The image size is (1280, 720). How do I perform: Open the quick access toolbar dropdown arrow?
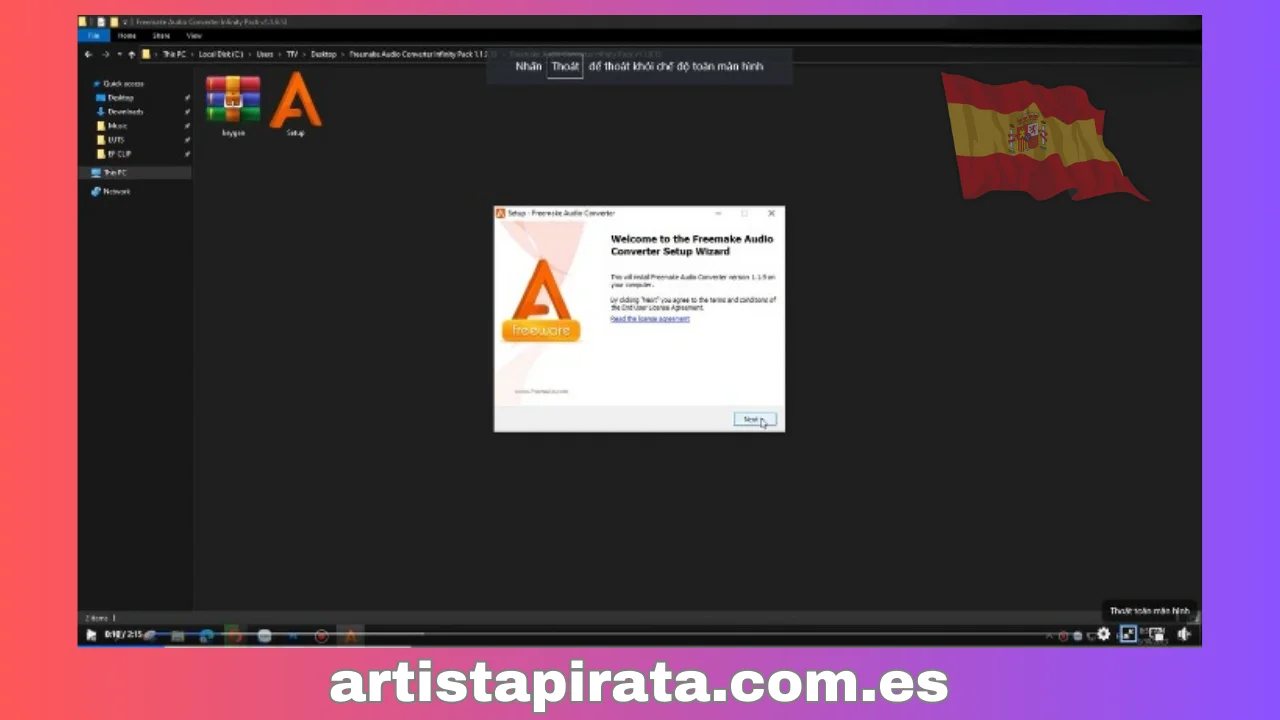point(125,21)
